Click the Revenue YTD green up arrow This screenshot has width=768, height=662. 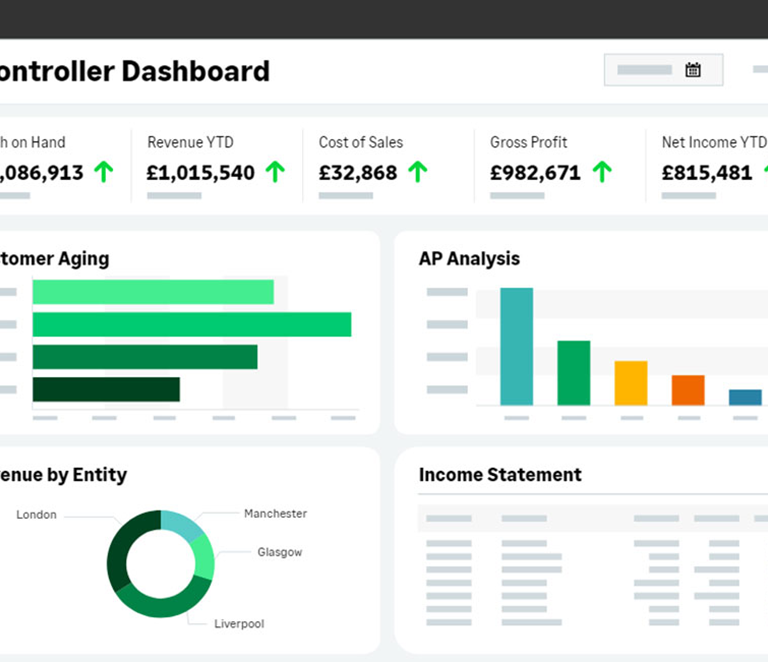click(275, 172)
